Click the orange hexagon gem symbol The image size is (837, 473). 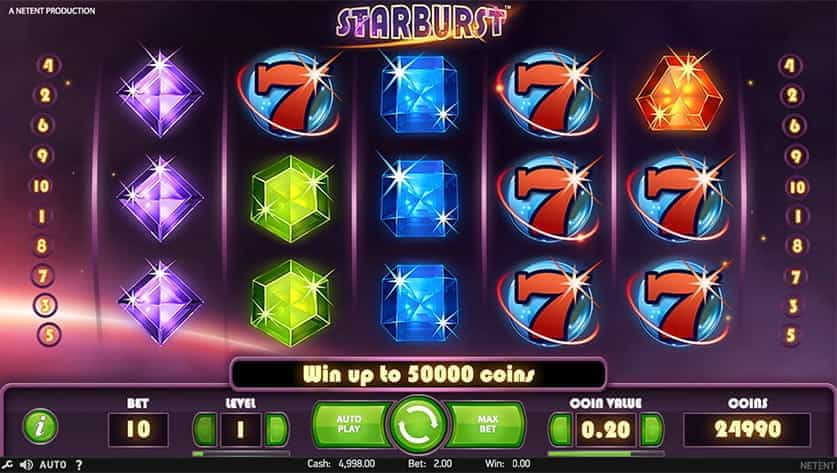click(678, 93)
